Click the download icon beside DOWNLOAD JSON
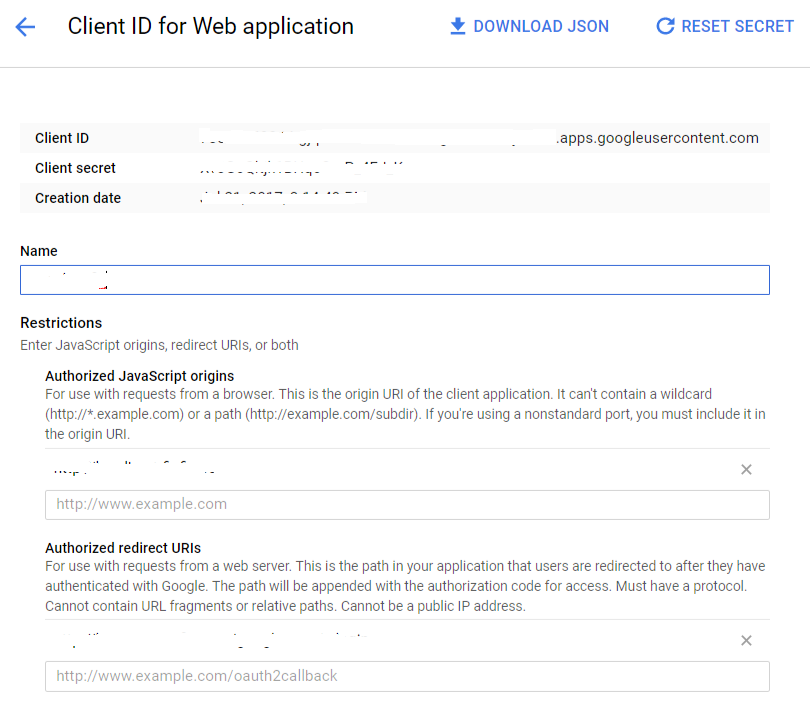 pyautogui.click(x=458, y=26)
